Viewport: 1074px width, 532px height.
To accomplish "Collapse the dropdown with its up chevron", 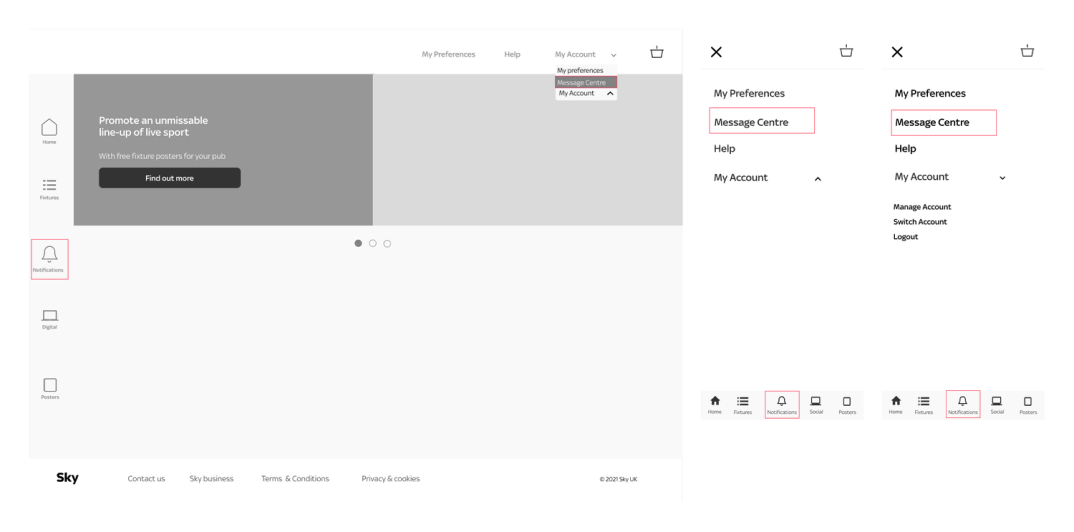I will point(610,93).
